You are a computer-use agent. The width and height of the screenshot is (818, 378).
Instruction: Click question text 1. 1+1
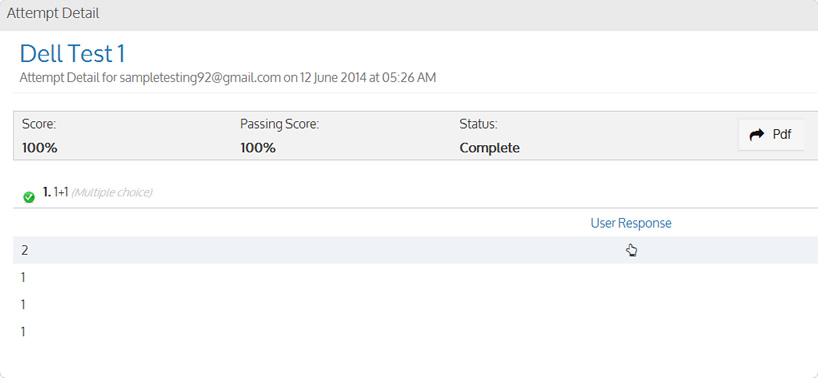56,192
